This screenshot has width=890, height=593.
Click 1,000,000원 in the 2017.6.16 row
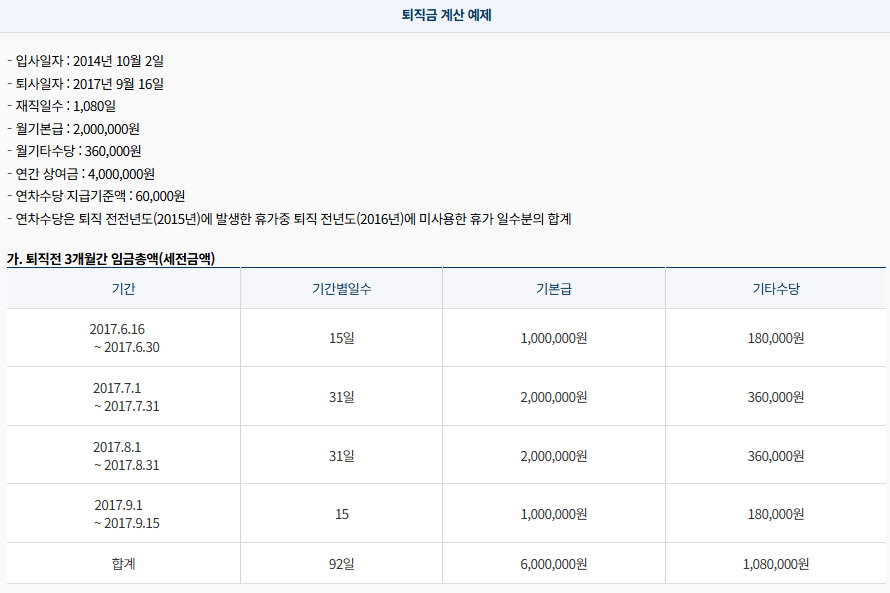[553, 338]
